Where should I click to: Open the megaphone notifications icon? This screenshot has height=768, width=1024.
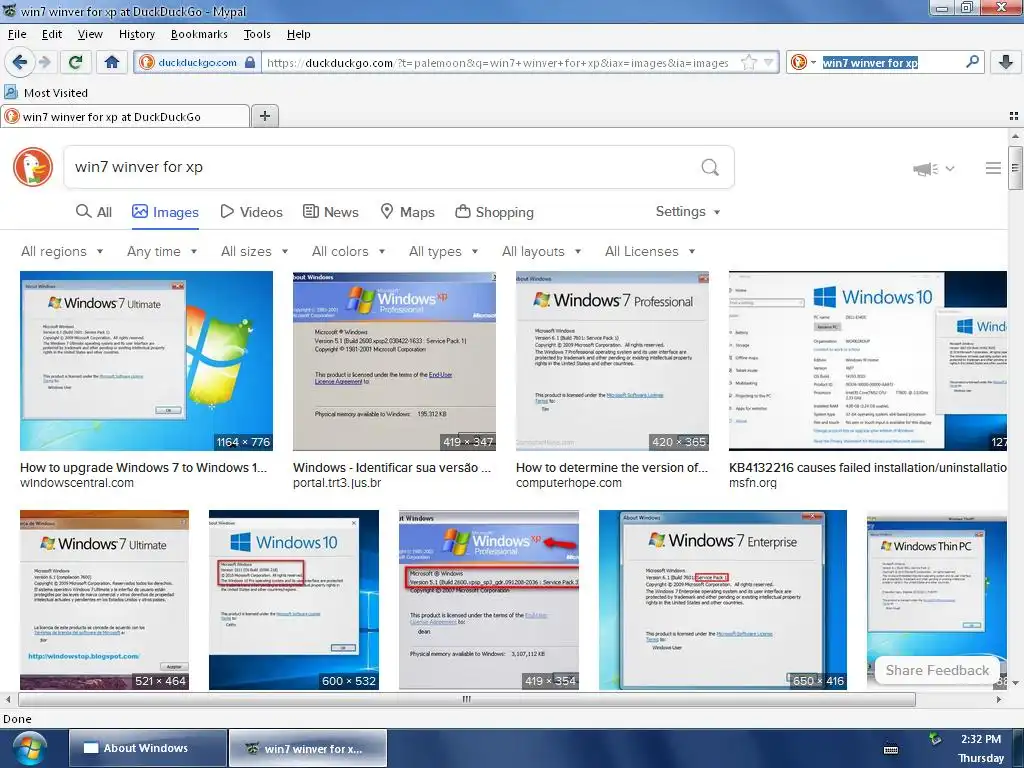[x=933, y=168]
